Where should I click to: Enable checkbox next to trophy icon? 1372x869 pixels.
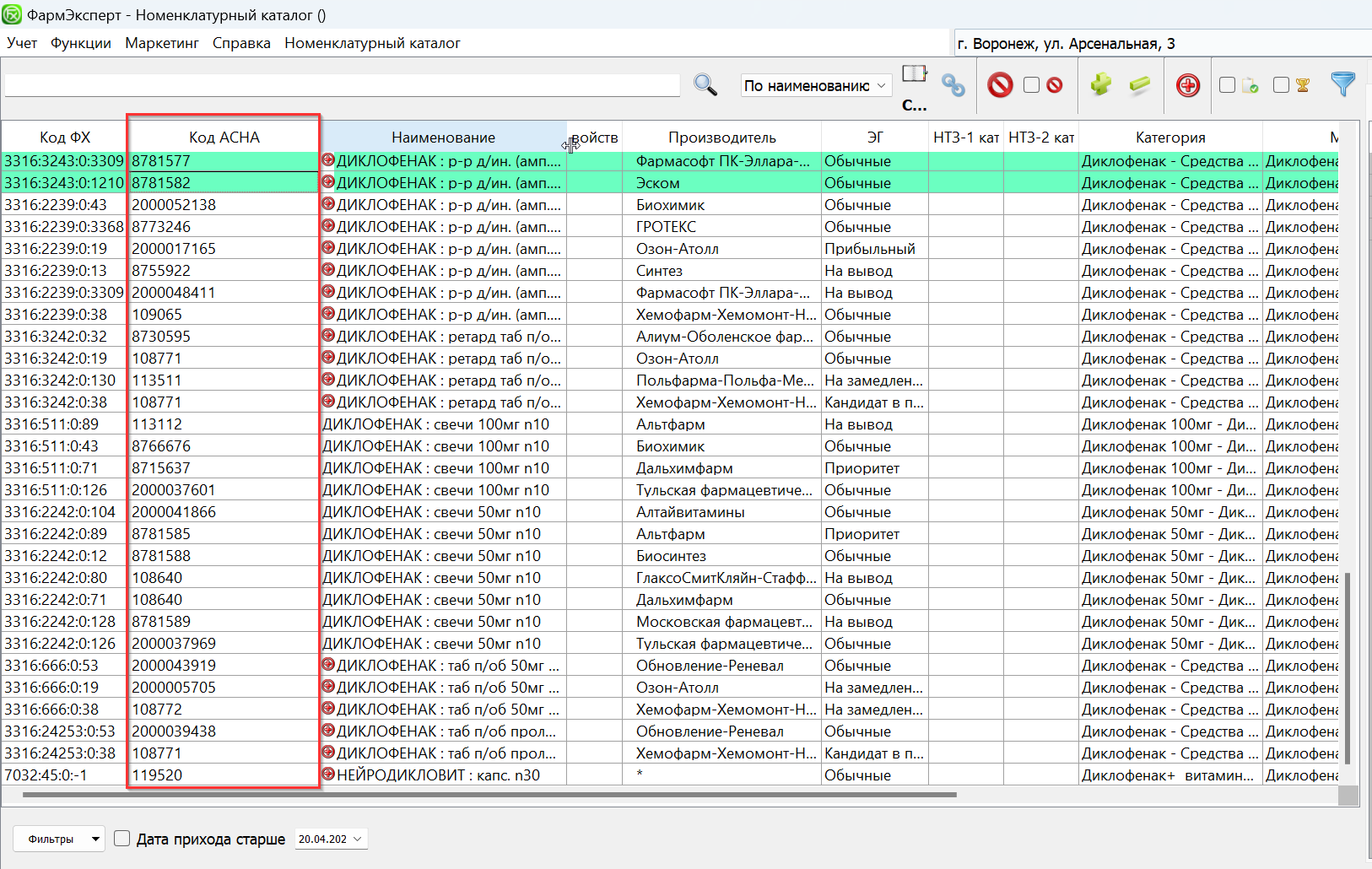pyautogui.click(x=1281, y=85)
